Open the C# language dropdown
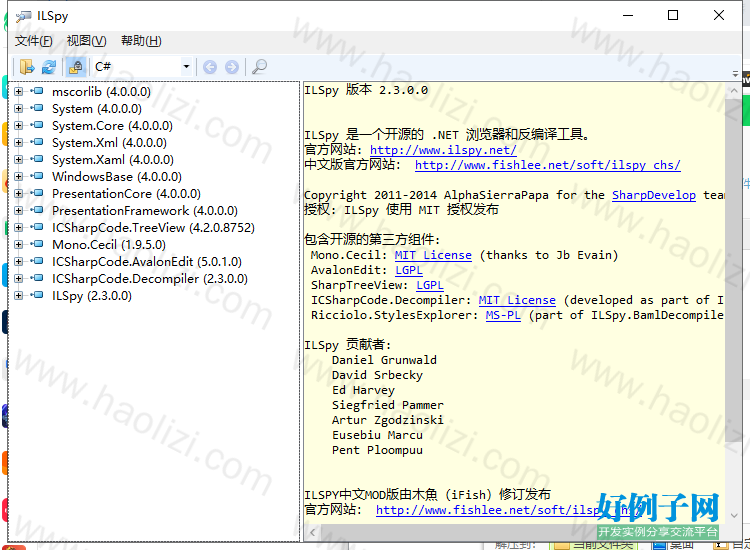750x550 pixels. click(143, 67)
